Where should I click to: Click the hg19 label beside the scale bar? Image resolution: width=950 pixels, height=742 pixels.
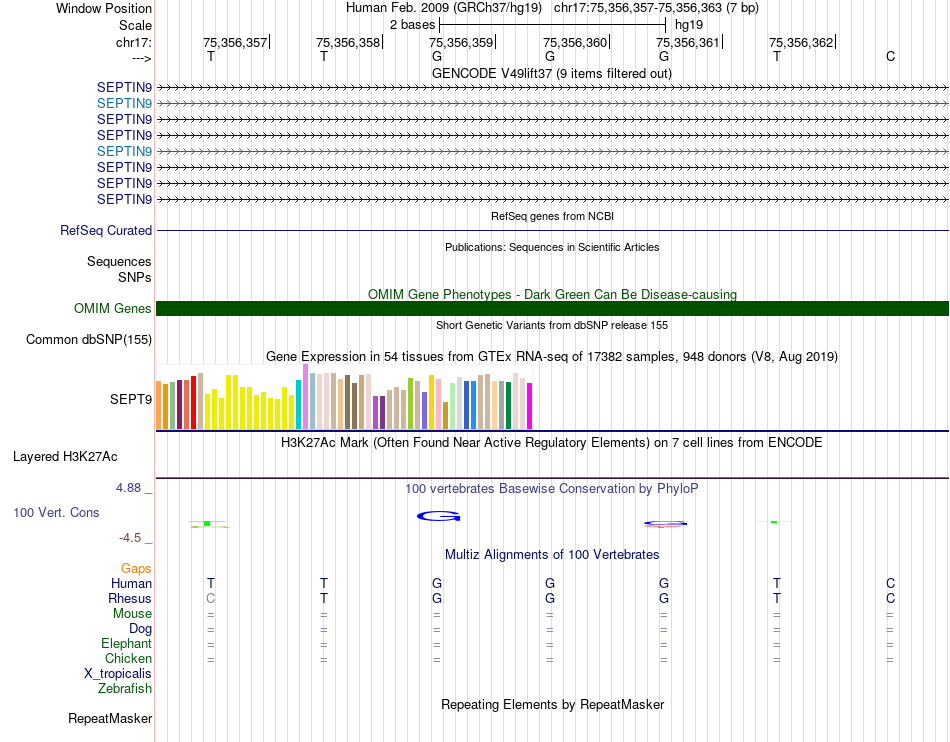689,25
